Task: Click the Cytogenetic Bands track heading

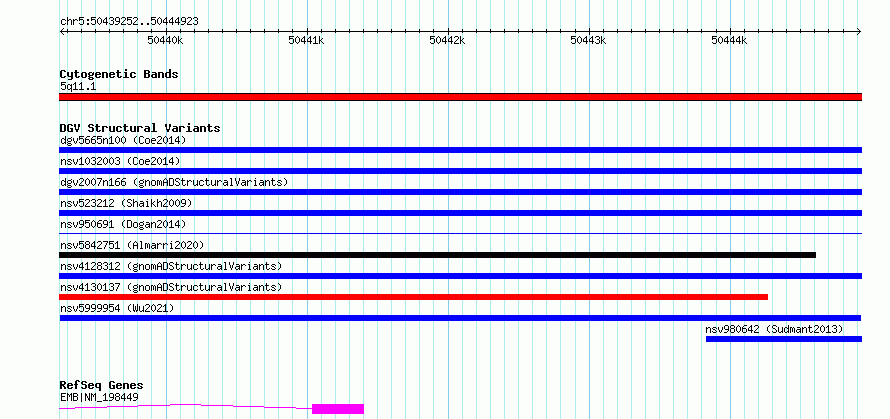Action: tap(119, 74)
